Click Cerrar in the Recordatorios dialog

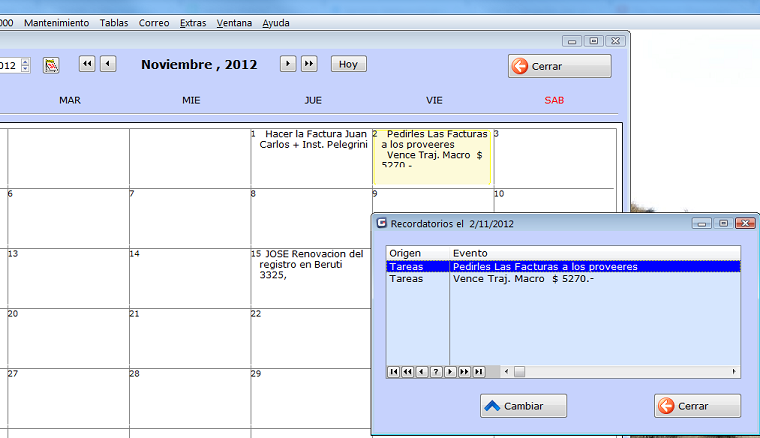click(697, 406)
